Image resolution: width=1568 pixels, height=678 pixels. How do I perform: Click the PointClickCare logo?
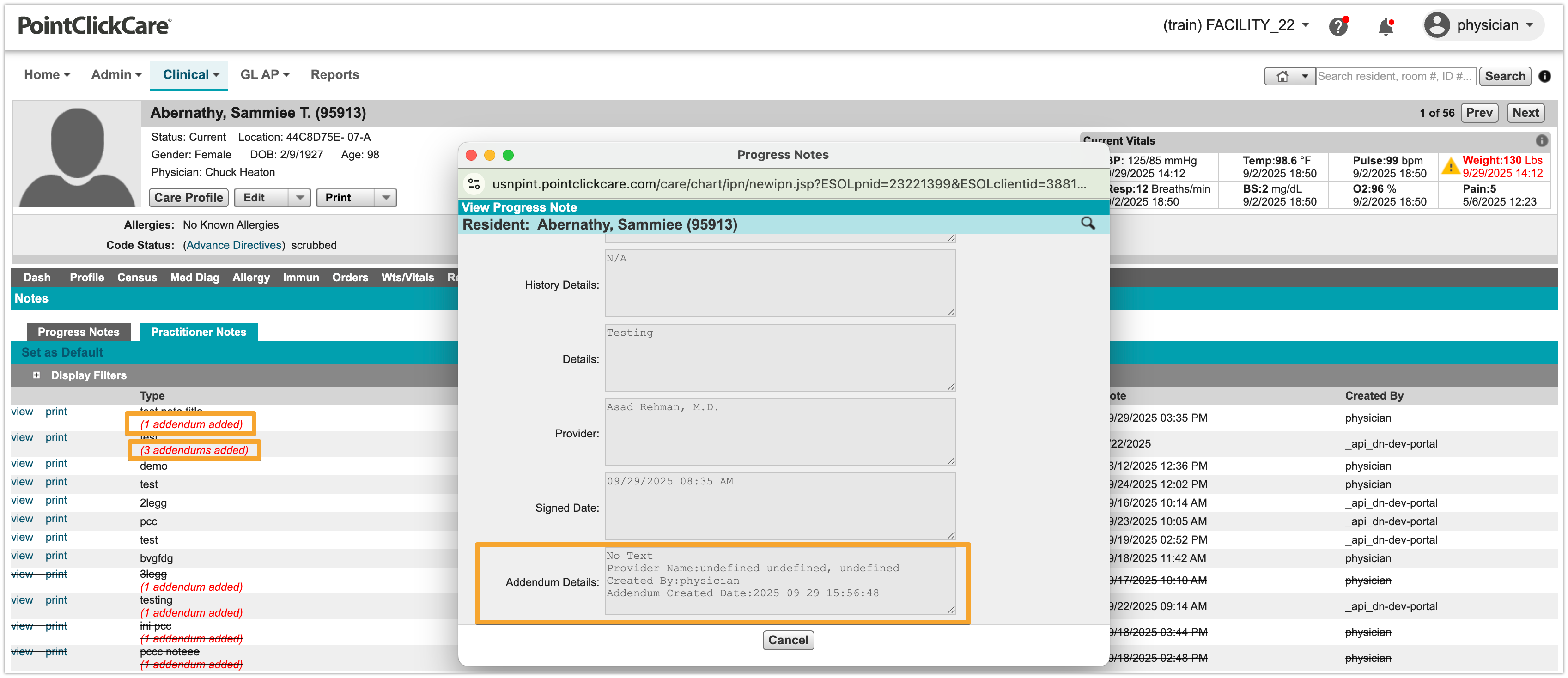[x=94, y=25]
